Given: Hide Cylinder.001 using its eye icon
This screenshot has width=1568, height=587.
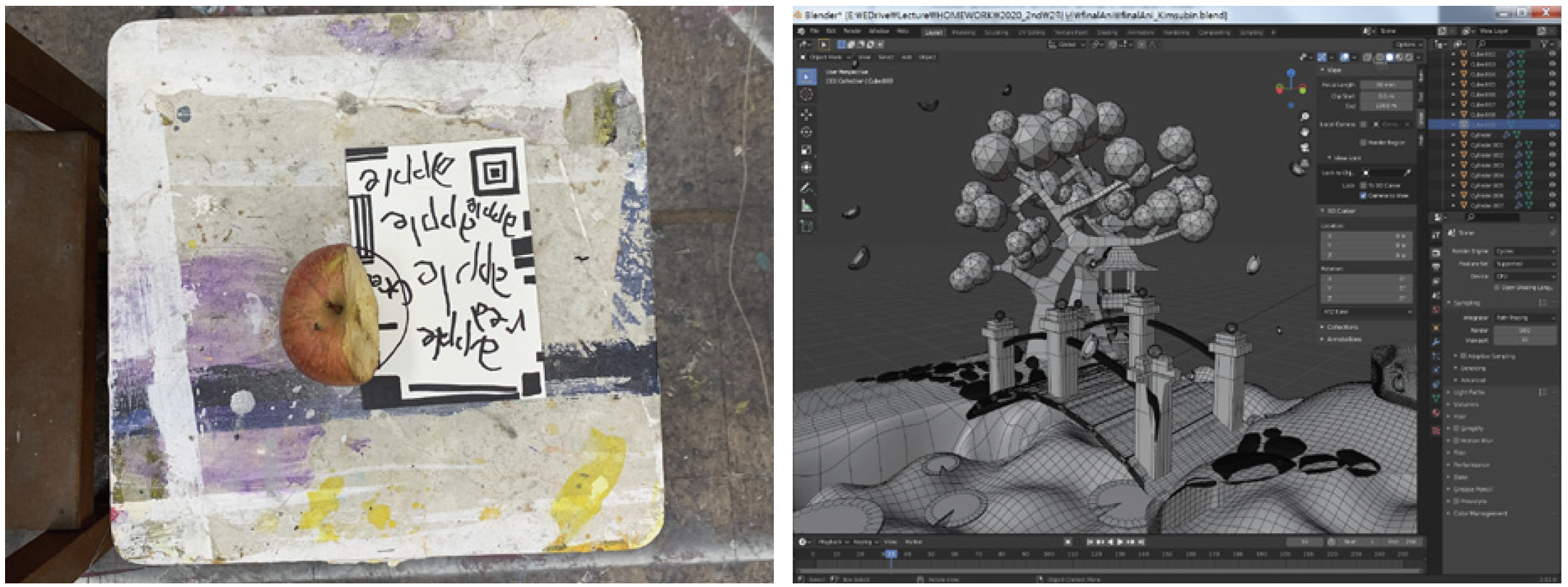Looking at the screenshot, I should coord(1552,145).
